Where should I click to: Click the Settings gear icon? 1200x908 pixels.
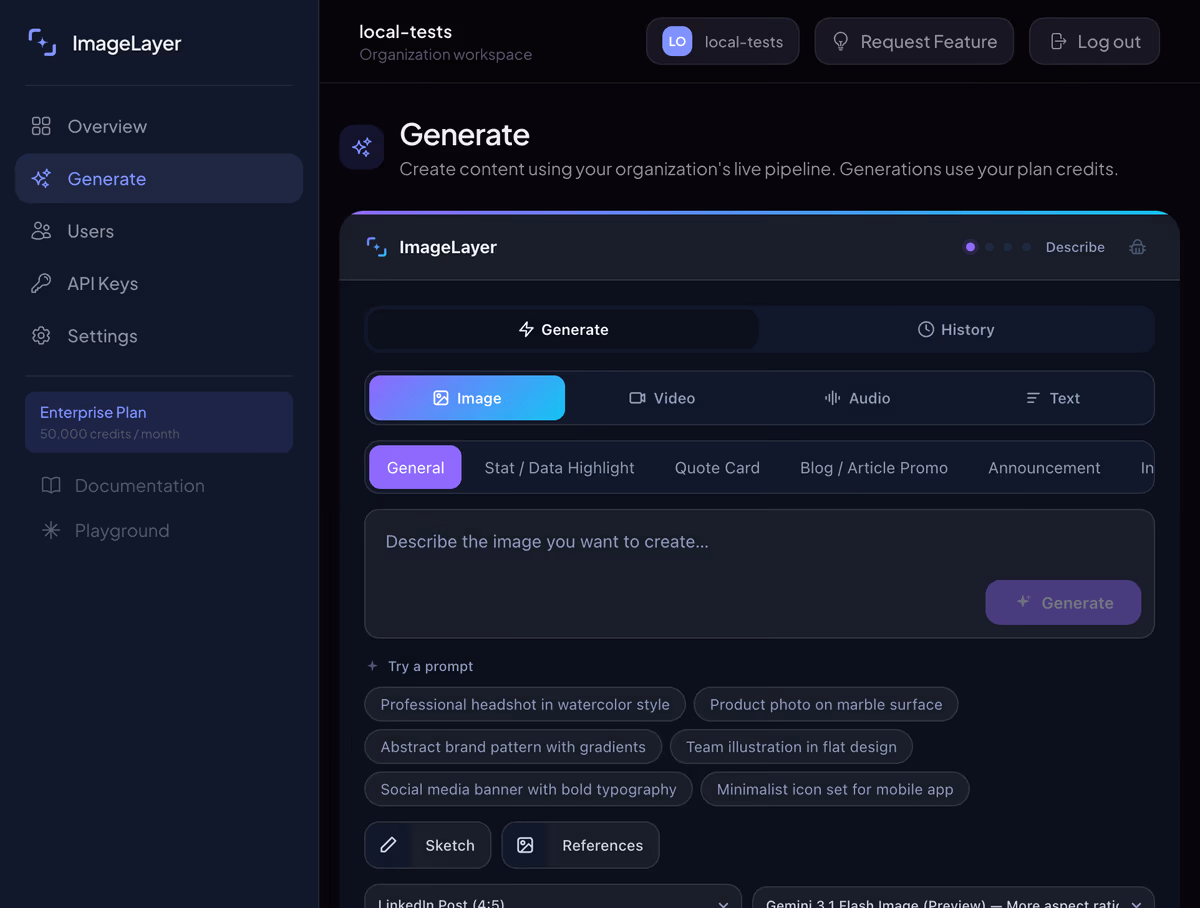(41, 336)
